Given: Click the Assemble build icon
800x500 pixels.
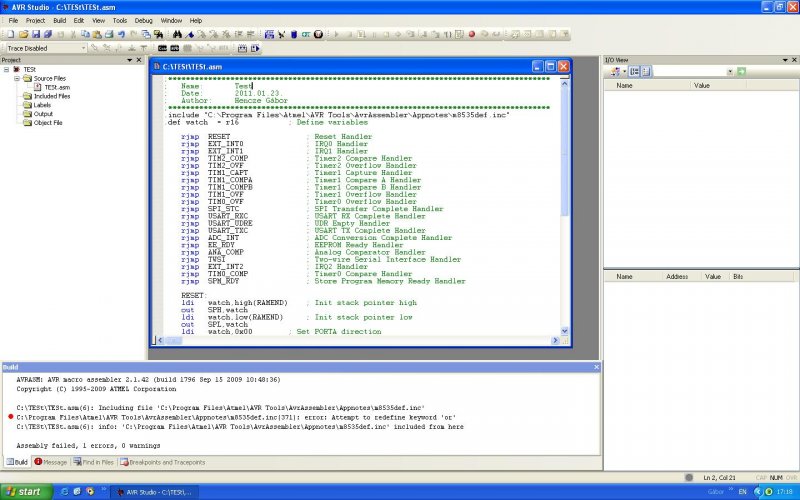Looking at the screenshot, I should (269, 34).
